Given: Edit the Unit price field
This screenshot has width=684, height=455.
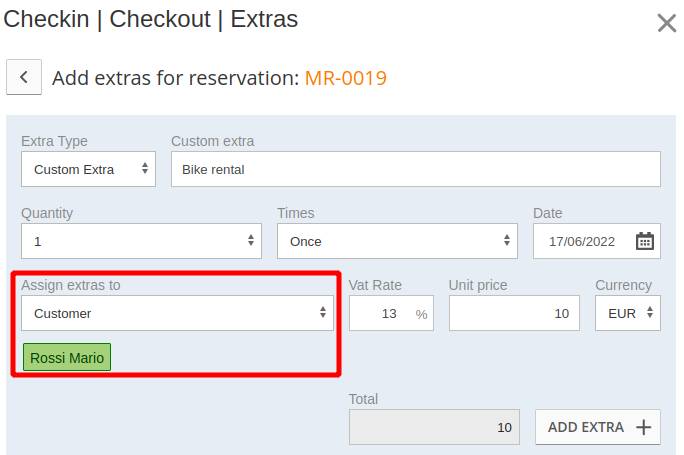Looking at the screenshot, I should (x=514, y=313).
